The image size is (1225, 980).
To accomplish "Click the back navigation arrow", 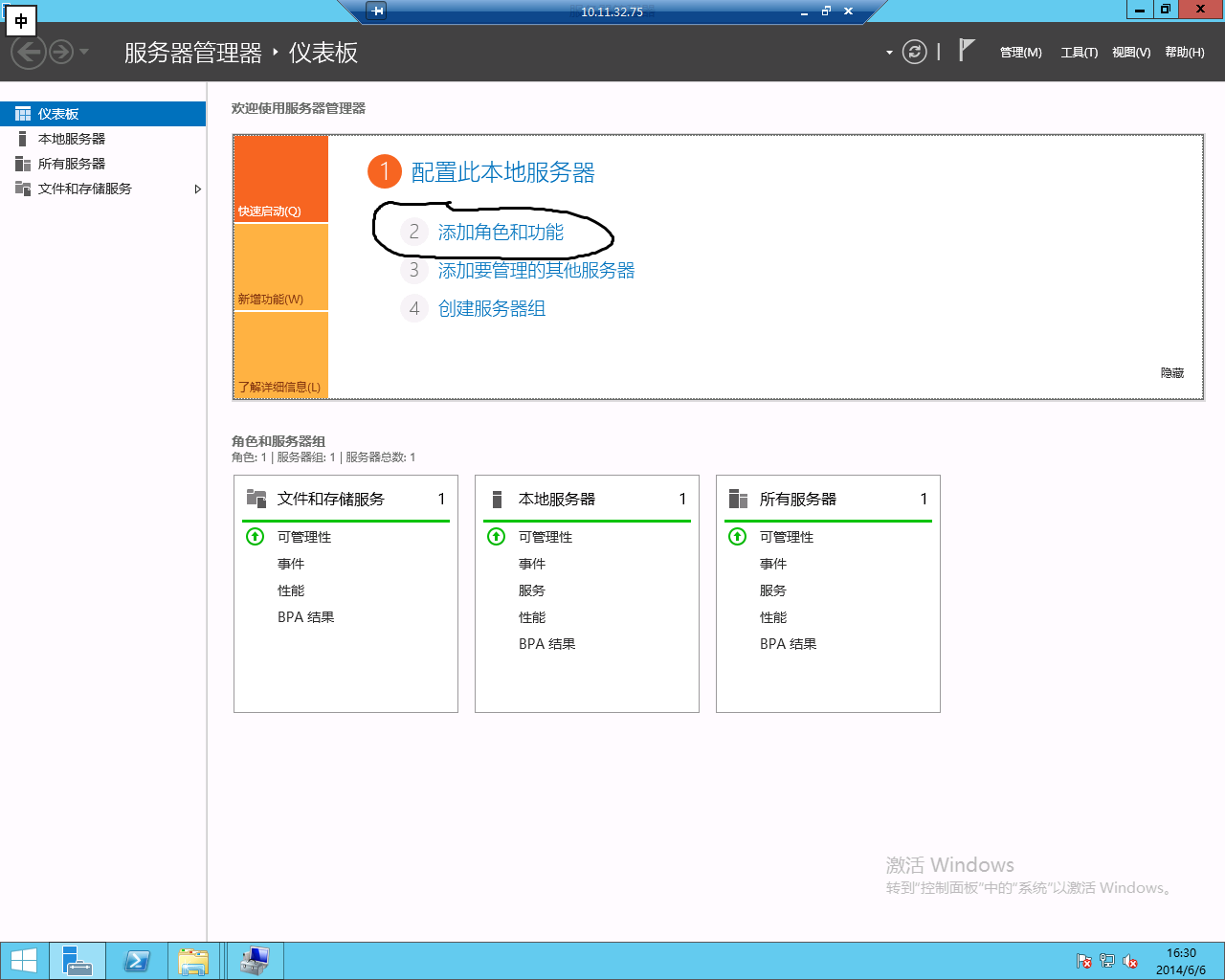I will [29, 52].
